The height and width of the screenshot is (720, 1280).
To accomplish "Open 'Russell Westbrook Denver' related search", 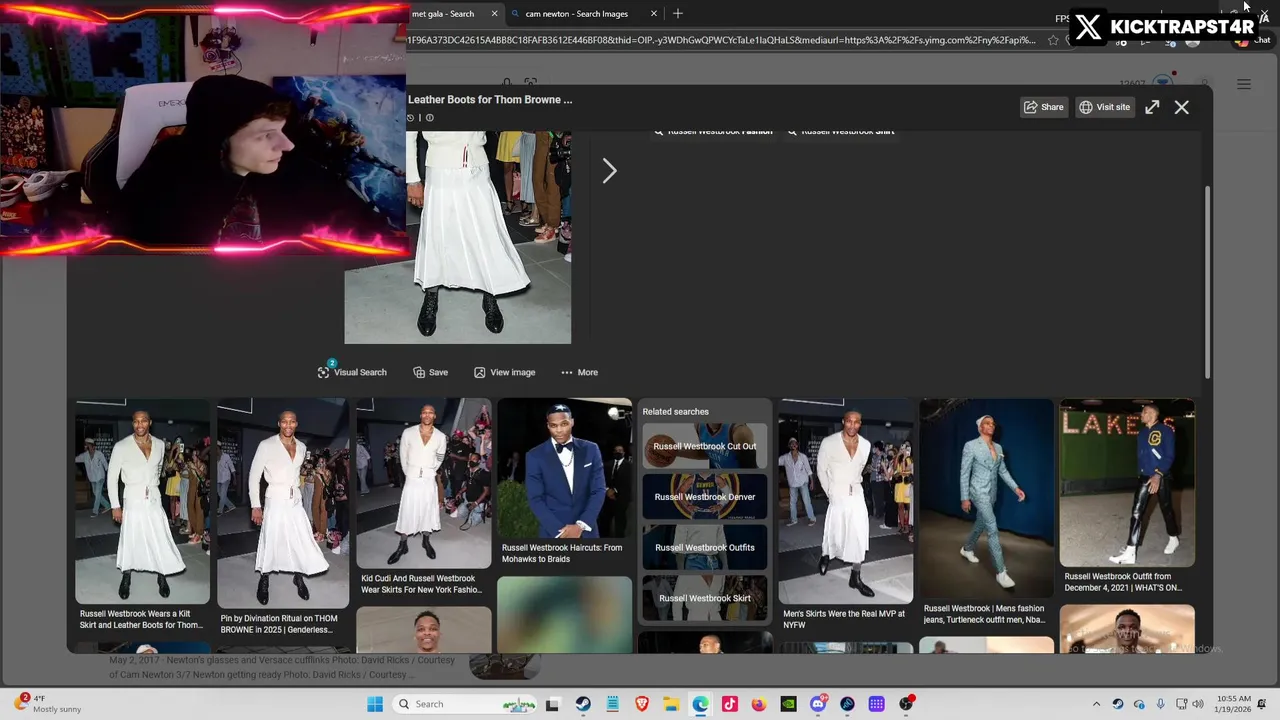I will (705, 497).
